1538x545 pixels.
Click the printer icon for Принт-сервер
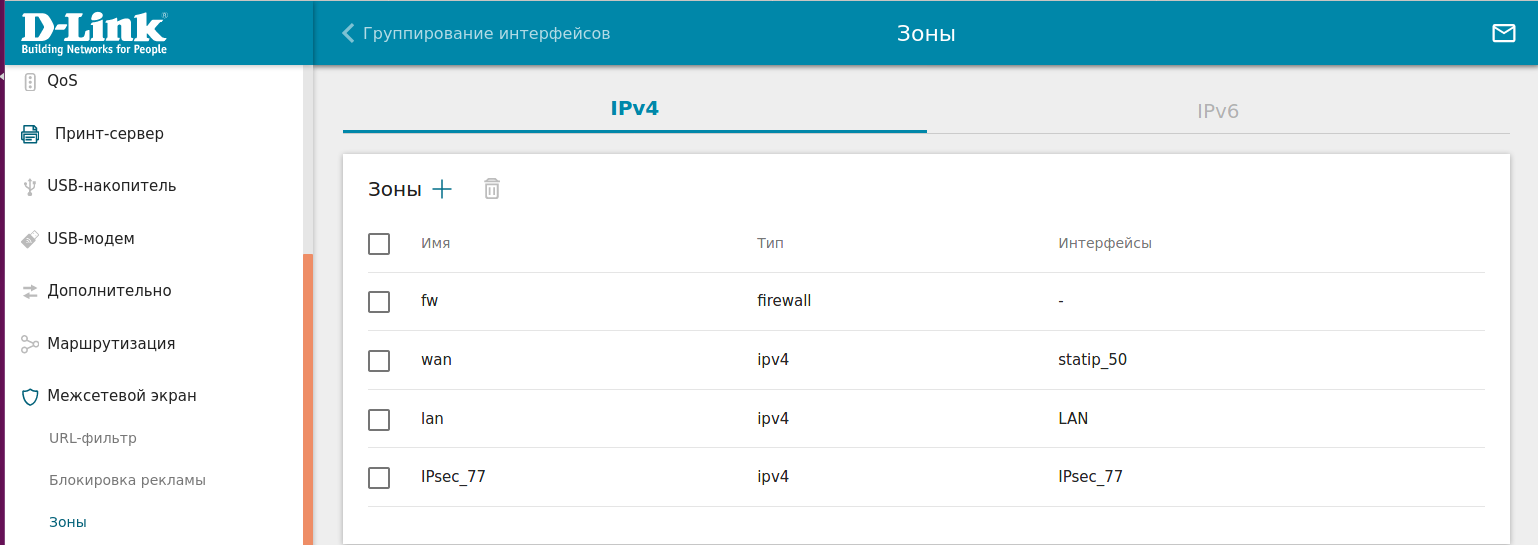(30, 134)
